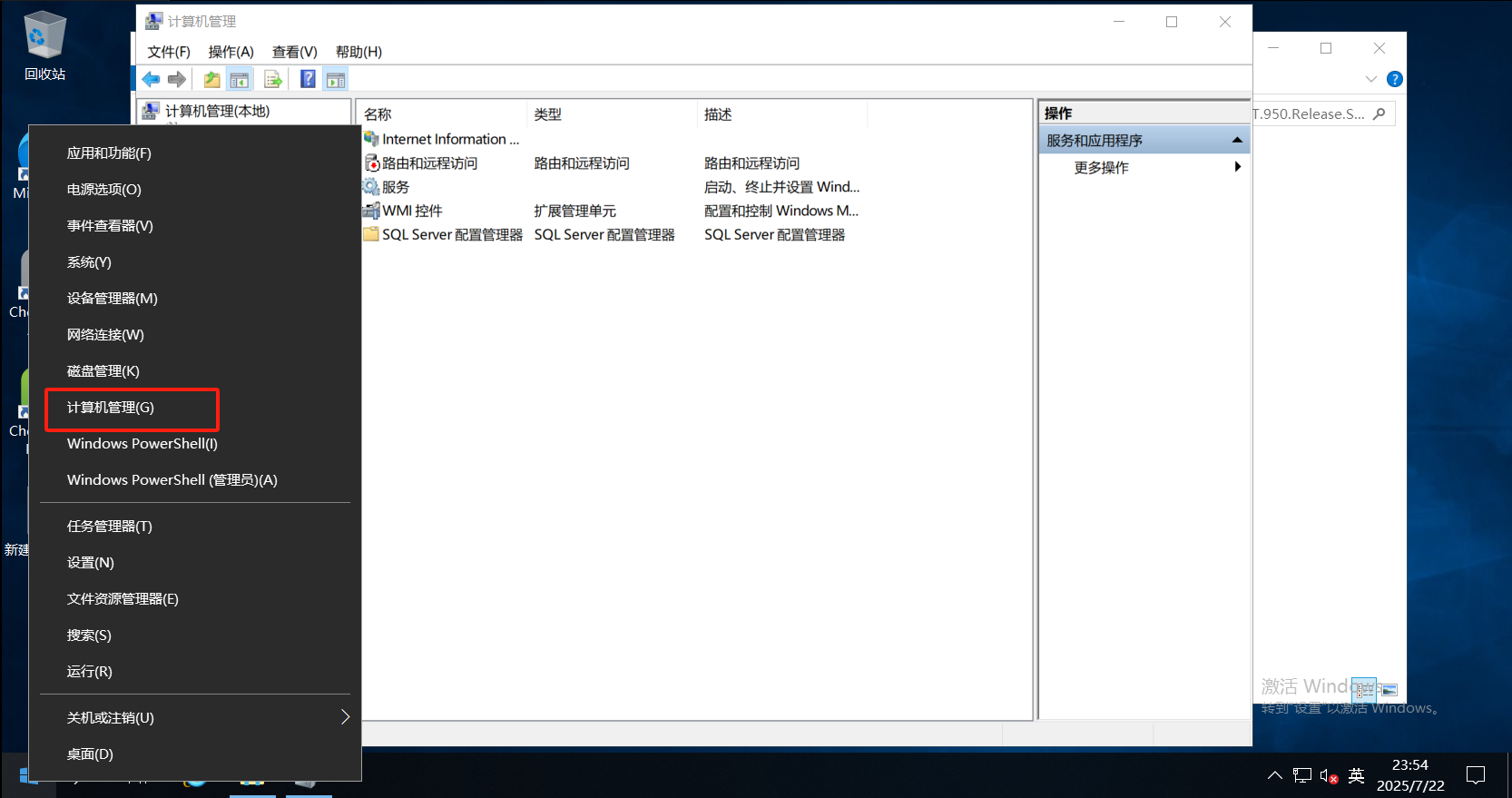Open the 帮助(H) menu
This screenshot has height=798, width=1512.
tap(359, 52)
